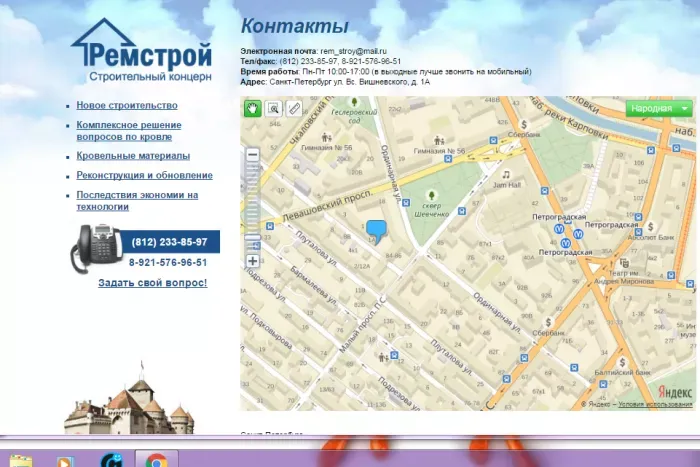Image resolution: width=700 pixels, height=467 pixels.
Task: Open the Кровельные материалы link
Action: [133, 156]
